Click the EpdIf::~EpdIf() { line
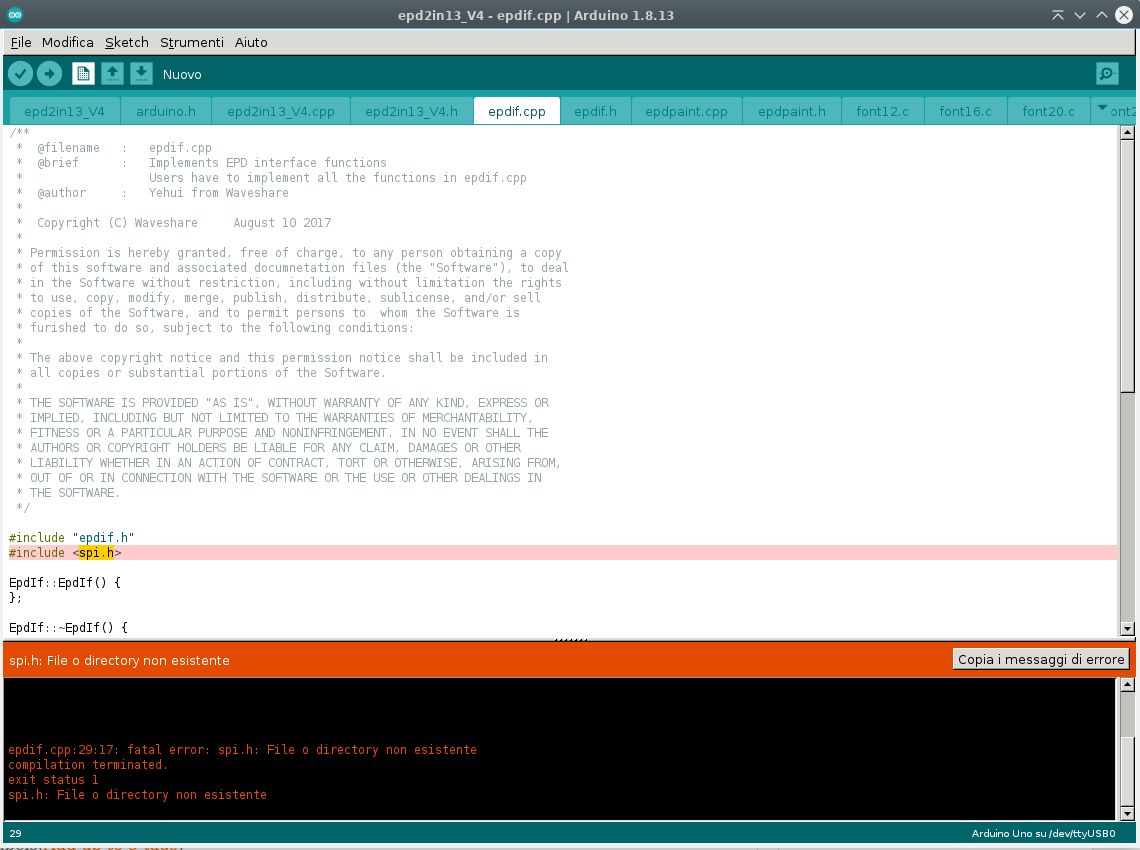The image size is (1140, 850). pyautogui.click(x=68, y=628)
